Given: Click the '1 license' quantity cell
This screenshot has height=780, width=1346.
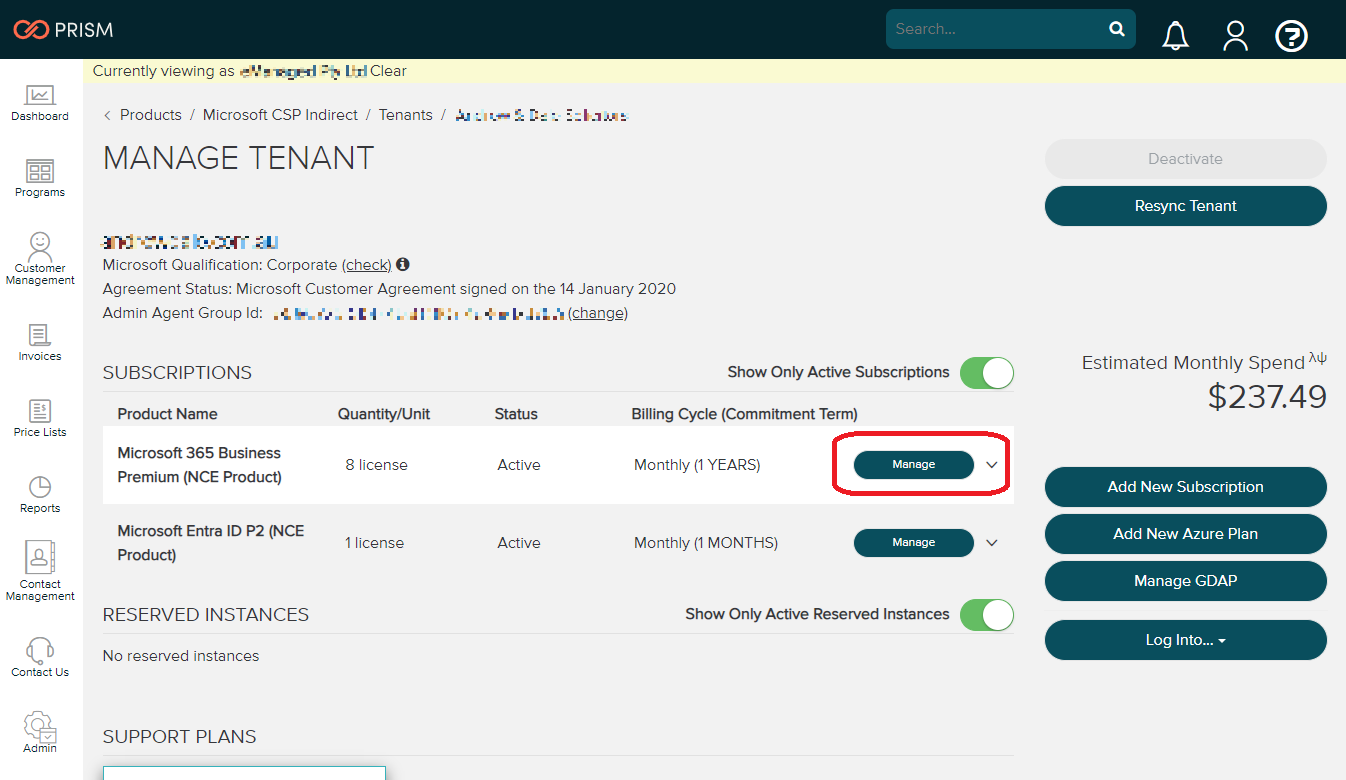Looking at the screenshot, I should [x=374, y=543].
